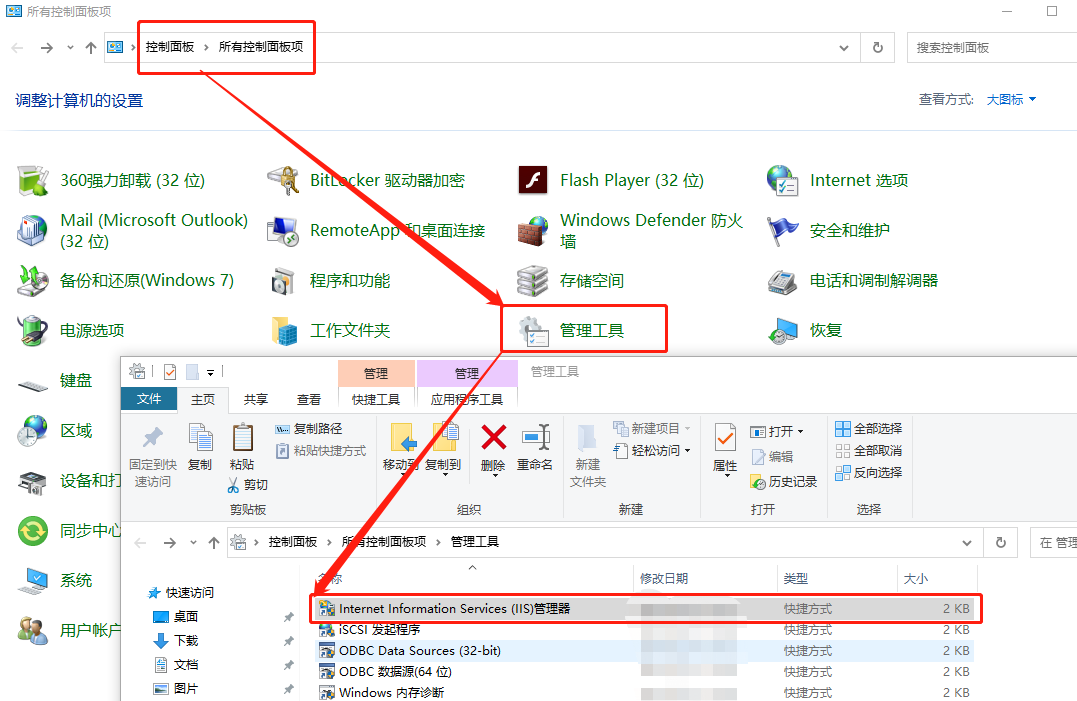This screenshot has height=701, width=1077.
Task: Click 搜索控制面板 search field
Action: (x=992, y=47)
